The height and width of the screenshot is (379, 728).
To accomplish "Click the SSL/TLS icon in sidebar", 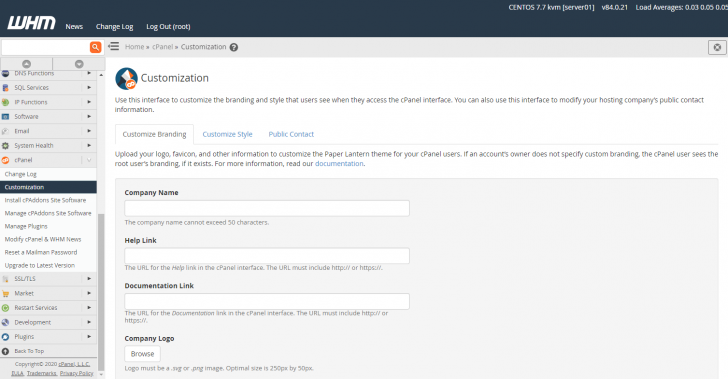I will (x=6, y=279).
